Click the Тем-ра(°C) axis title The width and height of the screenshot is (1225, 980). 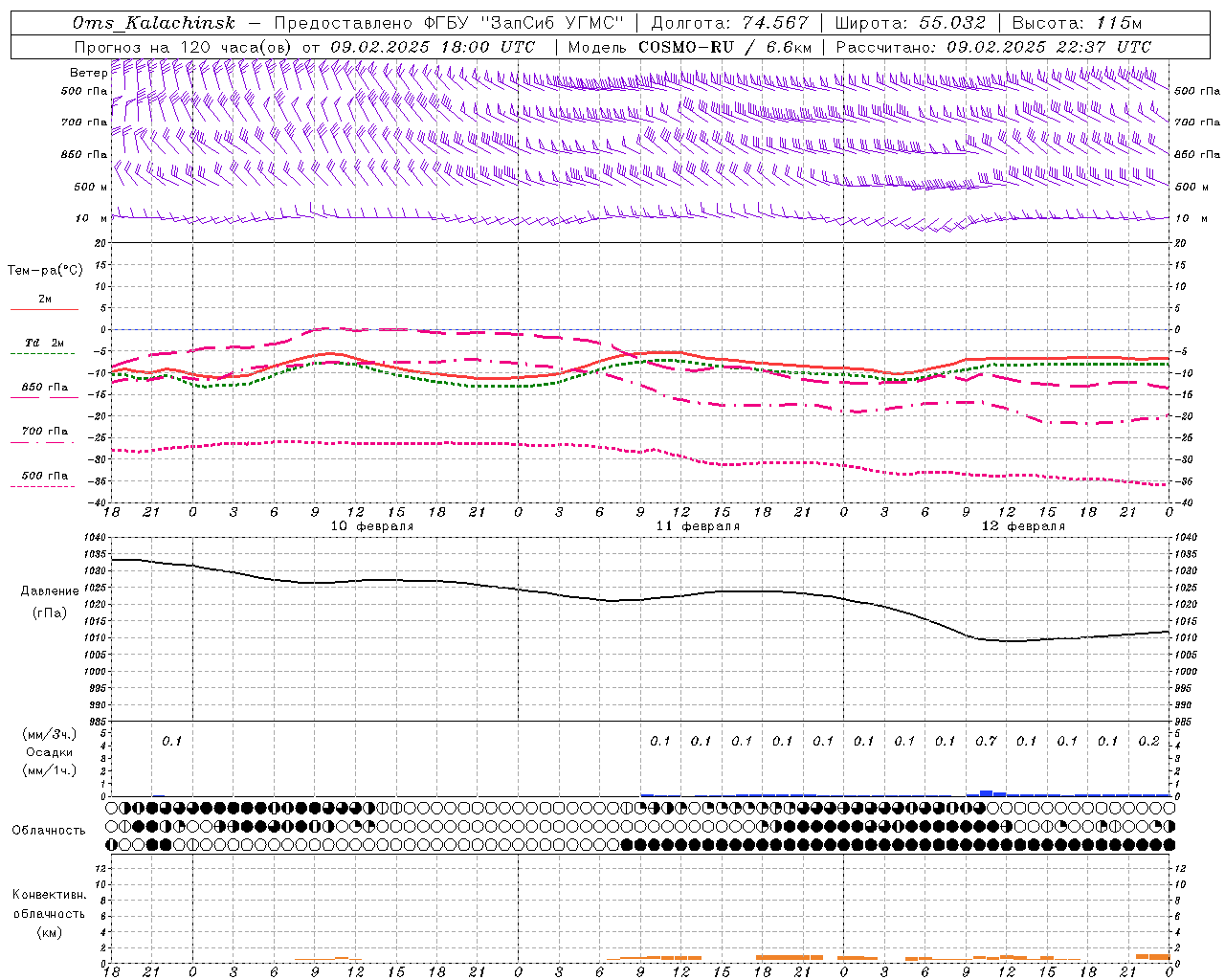coord(45,271)
